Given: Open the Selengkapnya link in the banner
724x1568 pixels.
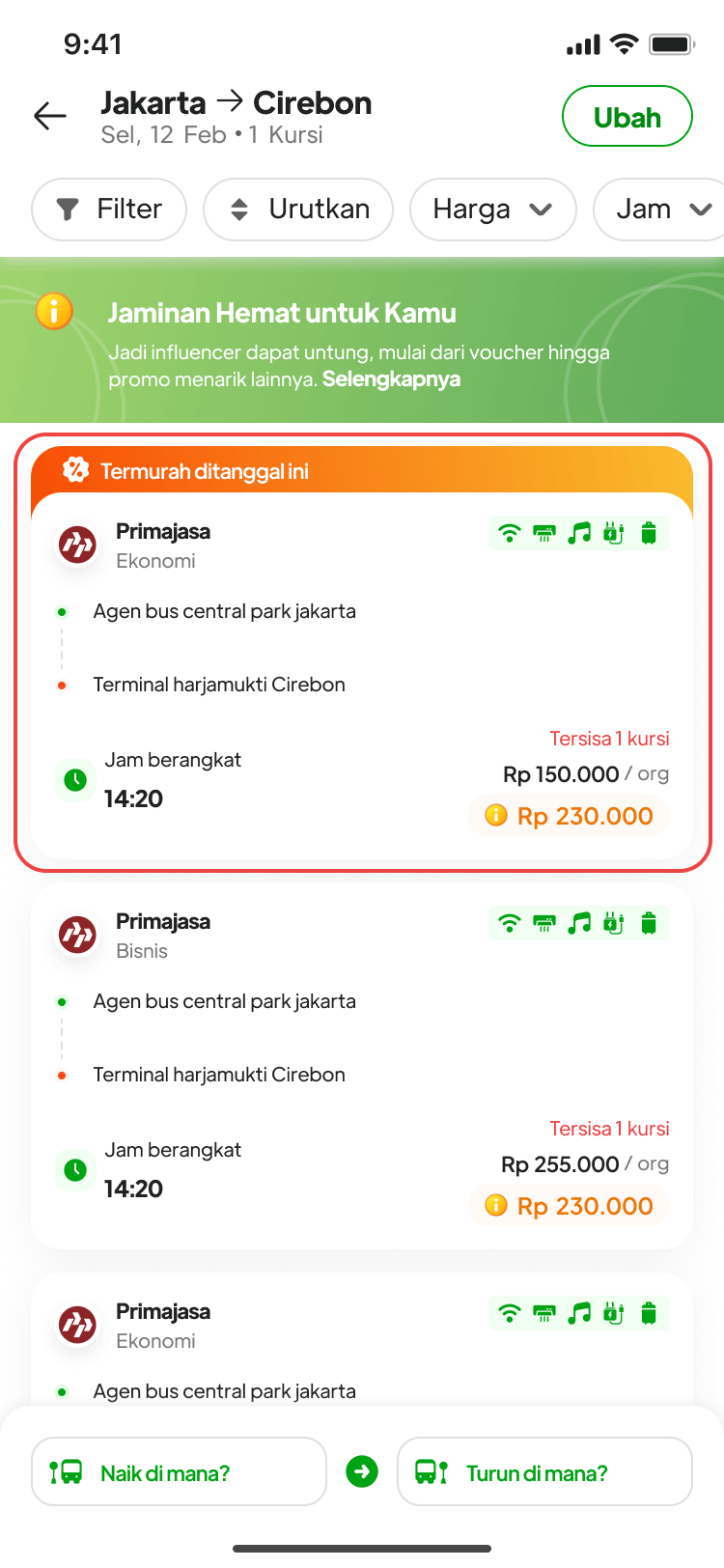Looking at the screenshot, I should coord(391,379).
